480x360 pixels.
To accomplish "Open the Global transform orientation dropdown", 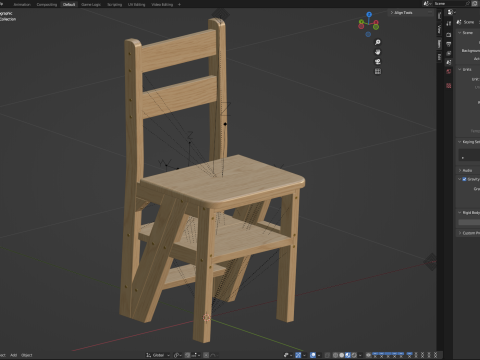I will [158, 355].
